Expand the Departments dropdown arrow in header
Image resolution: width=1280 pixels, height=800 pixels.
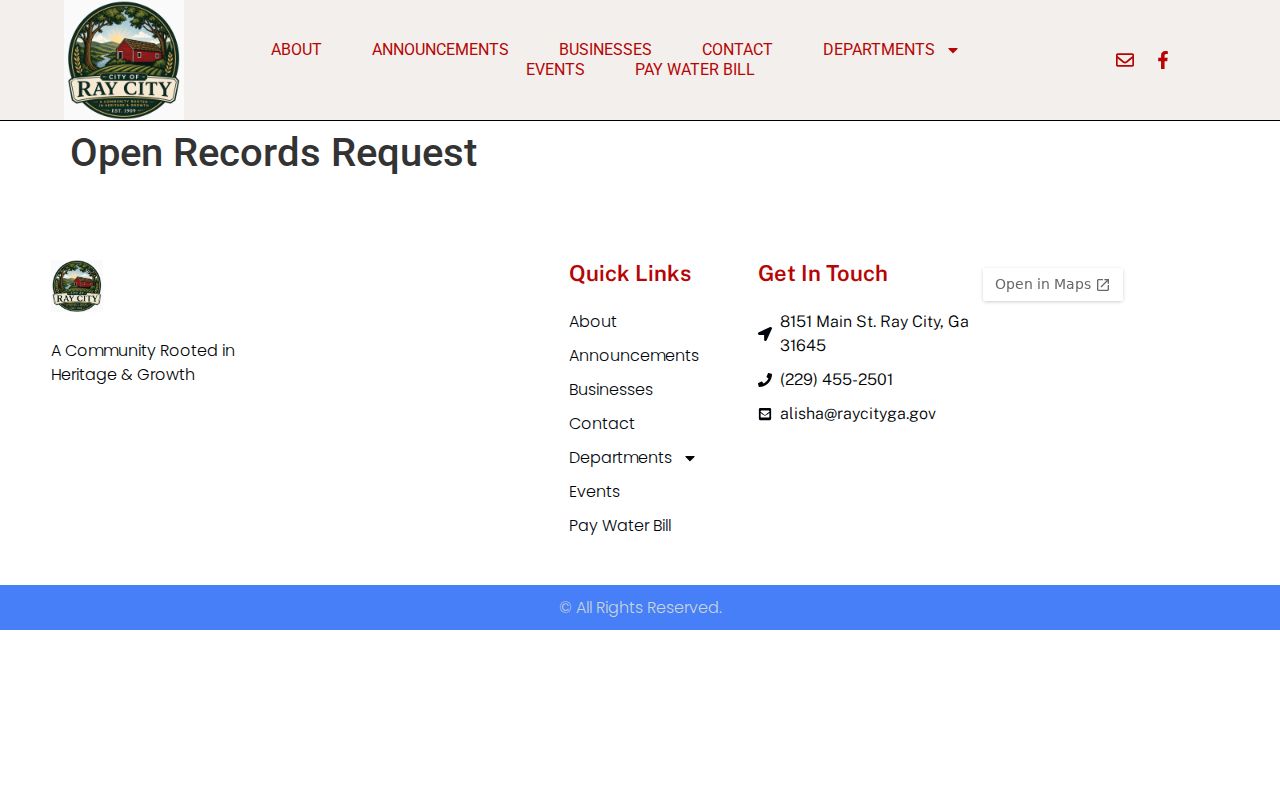pos(953,50)
